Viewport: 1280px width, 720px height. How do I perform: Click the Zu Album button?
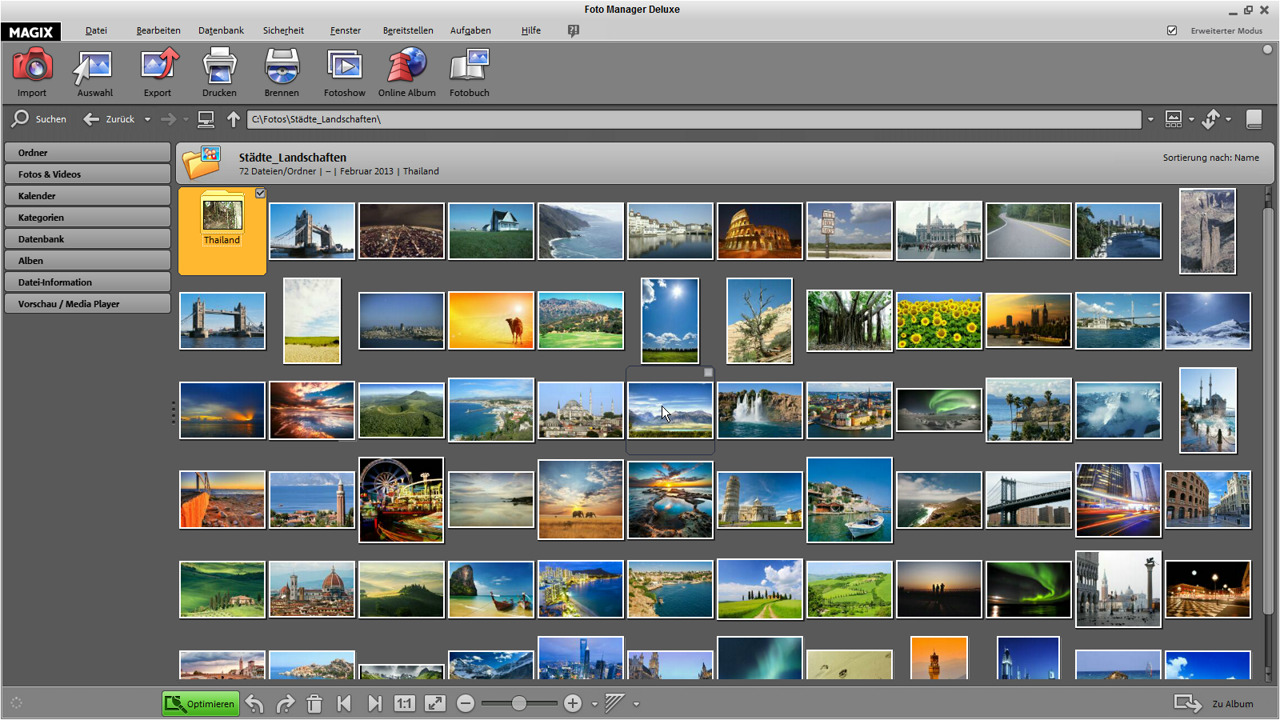[1213, 704]
